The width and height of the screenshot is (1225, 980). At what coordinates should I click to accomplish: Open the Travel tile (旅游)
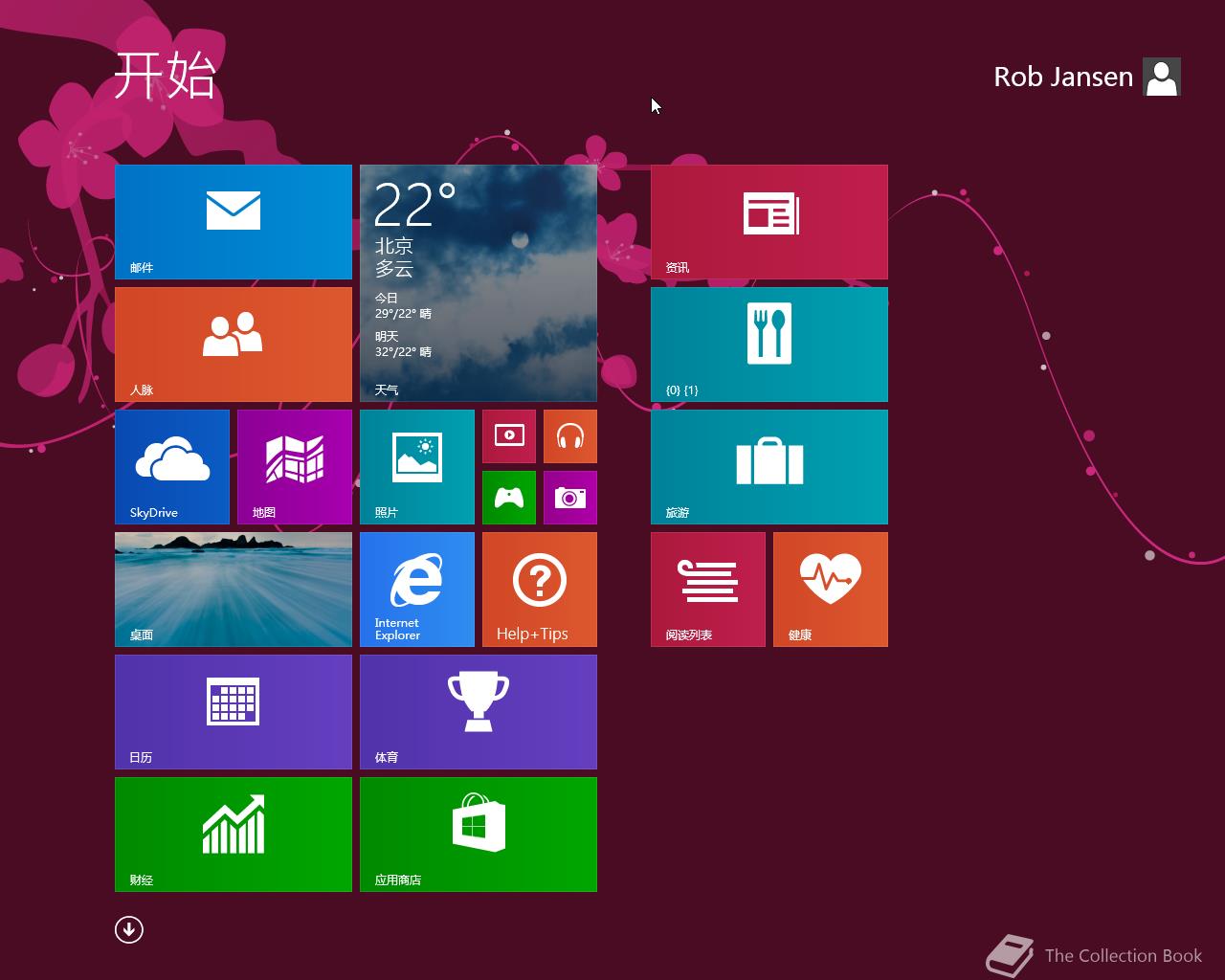tap(769, 467)
